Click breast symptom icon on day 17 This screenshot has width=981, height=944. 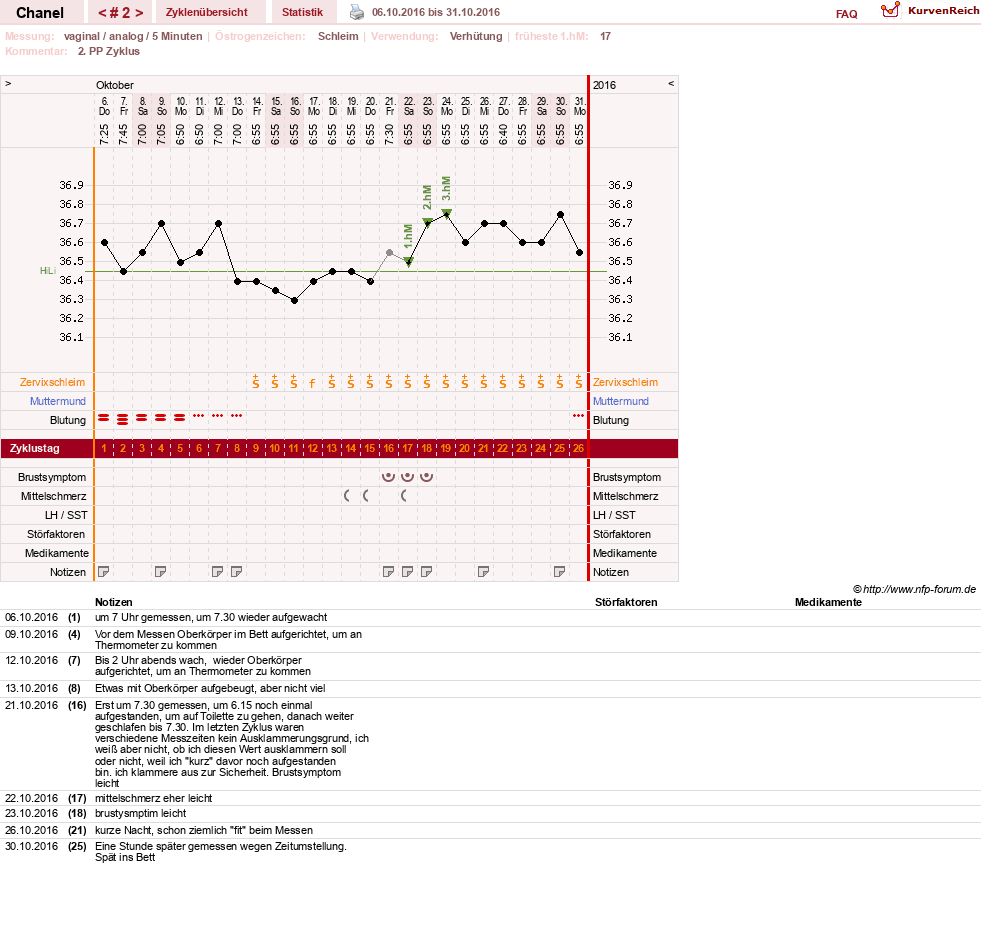tap(407, 477)
